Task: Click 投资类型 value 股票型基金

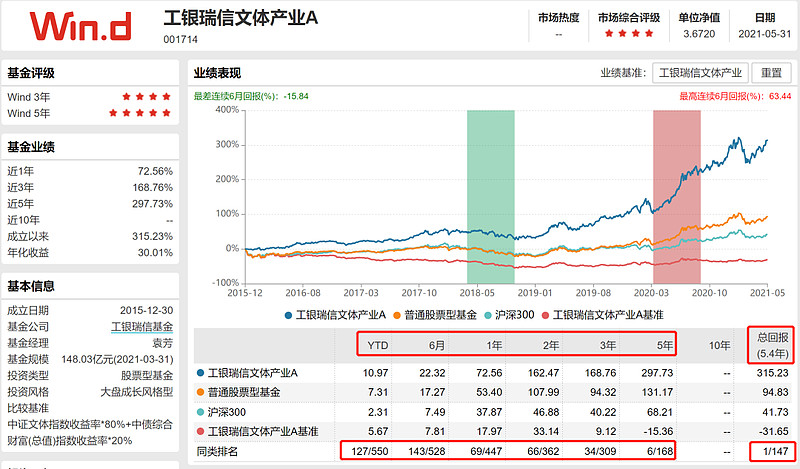Action: tap(147, 376)
